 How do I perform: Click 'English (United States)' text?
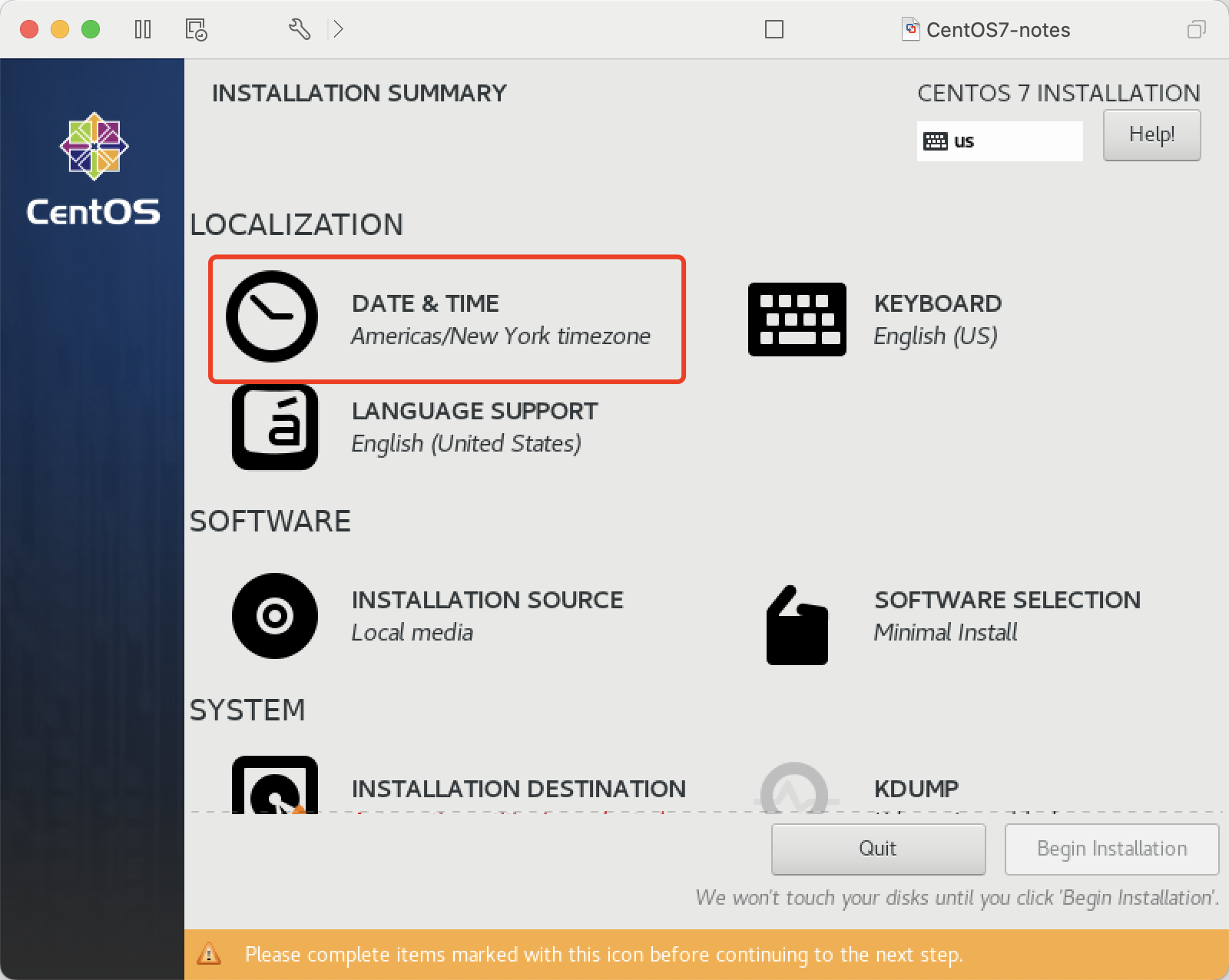click(x=466, y=443)
